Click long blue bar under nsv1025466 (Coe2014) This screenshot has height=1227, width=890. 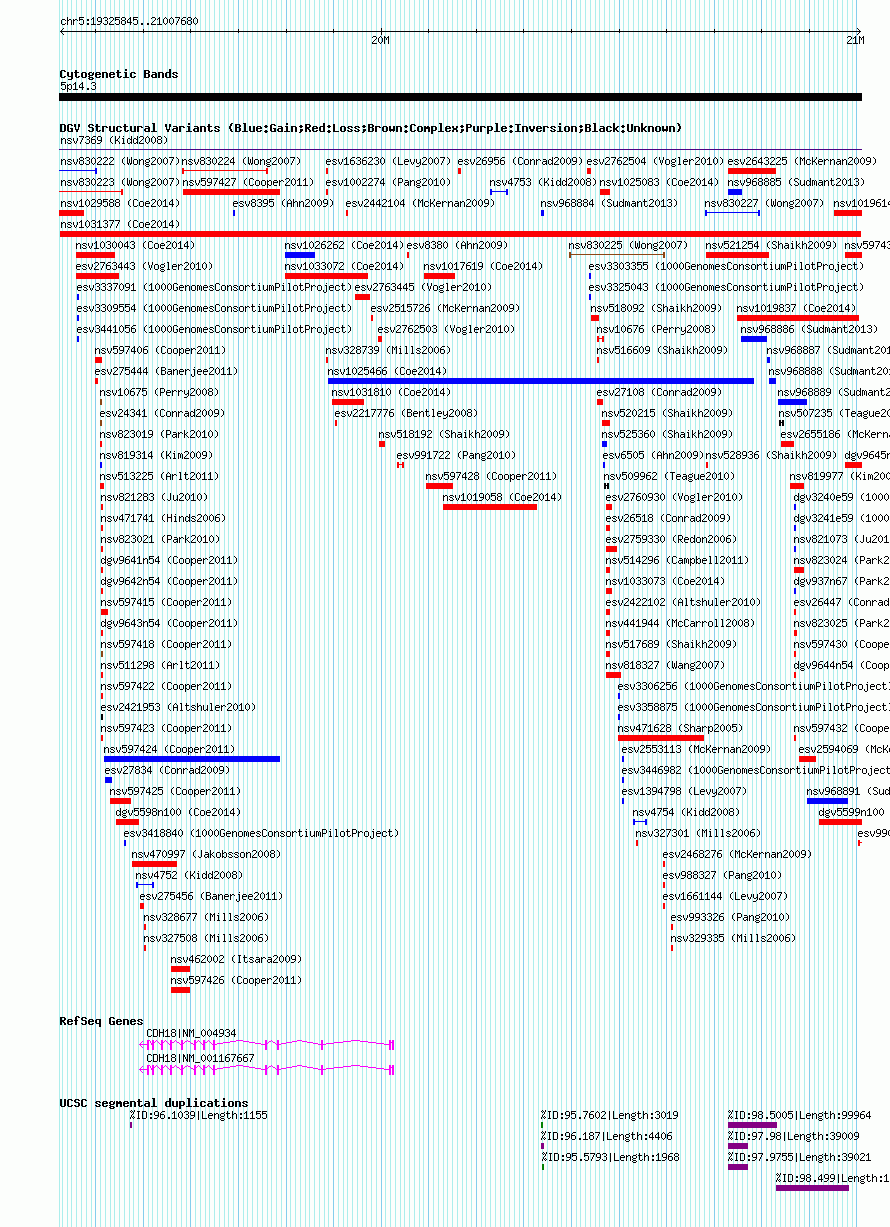pyautogui.click(x=541, y=381)
